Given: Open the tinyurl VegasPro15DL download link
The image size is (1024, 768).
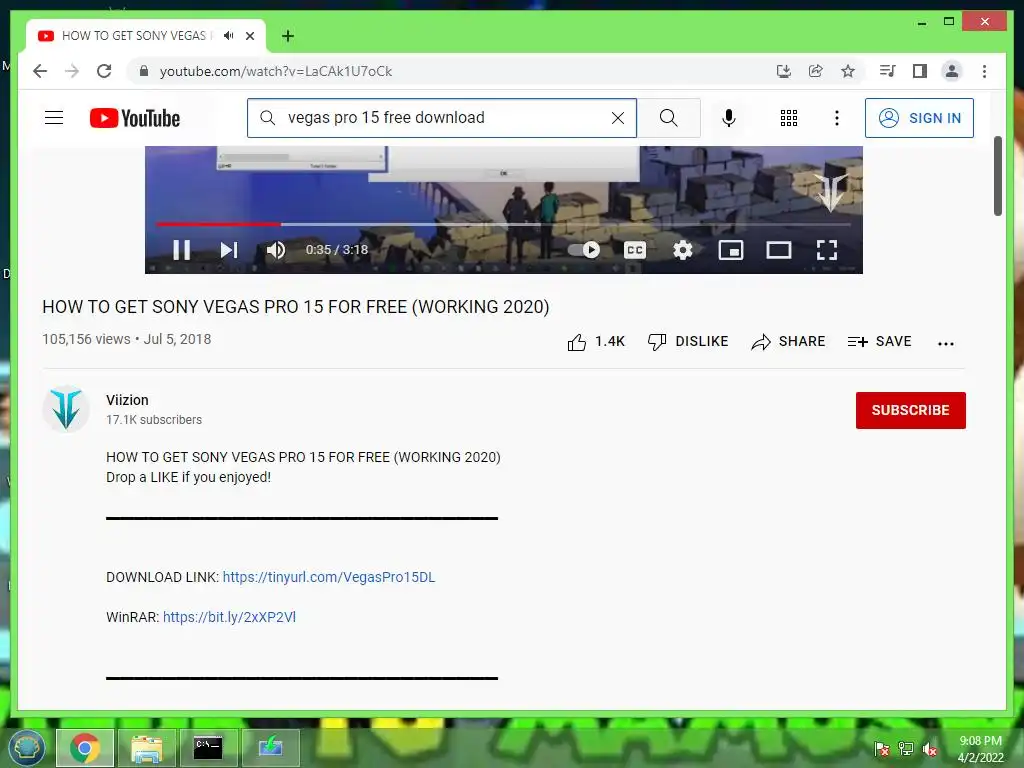Looking at the screenshot, I should [x=328, y=577].
